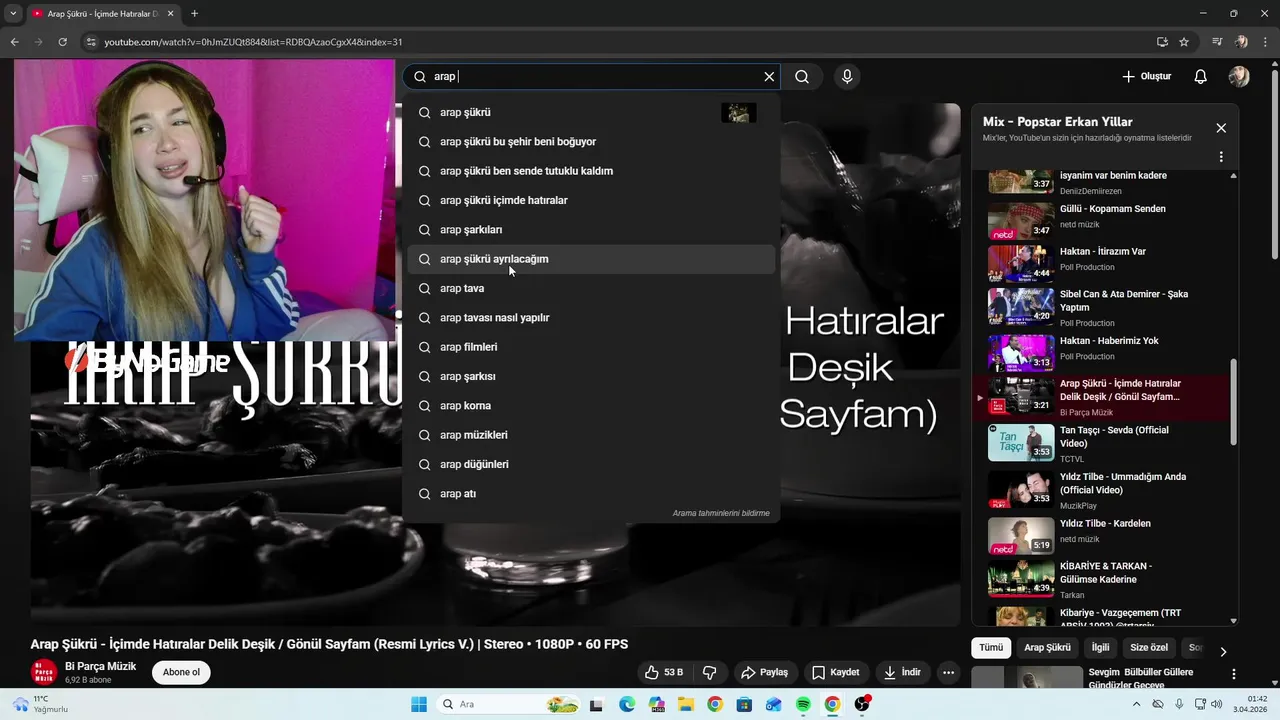Reload the page in Chrome
Viewport: 1280px width, 720px height.
(x=62, y=42)
